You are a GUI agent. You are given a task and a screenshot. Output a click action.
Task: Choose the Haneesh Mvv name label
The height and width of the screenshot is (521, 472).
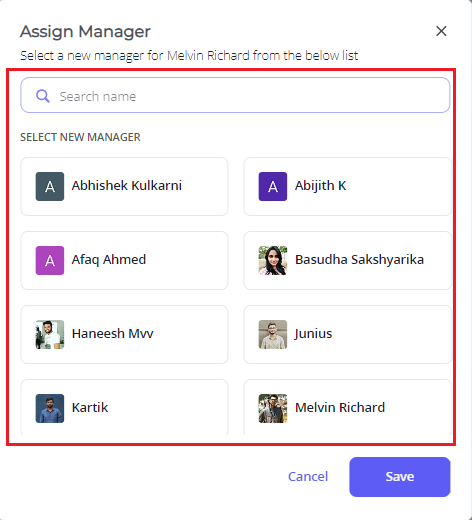pyautogui.click(x=113, y=333)
